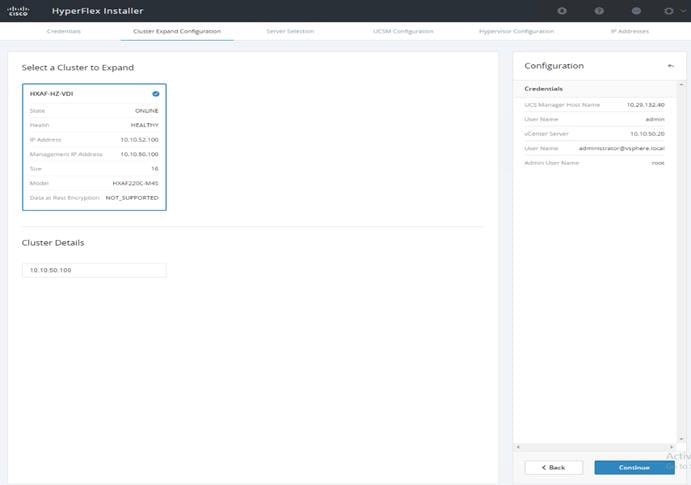This screenshot has height=485, width=691.
Task: Open the Hypervisor Configuration tab
Action: pos(516,31)
